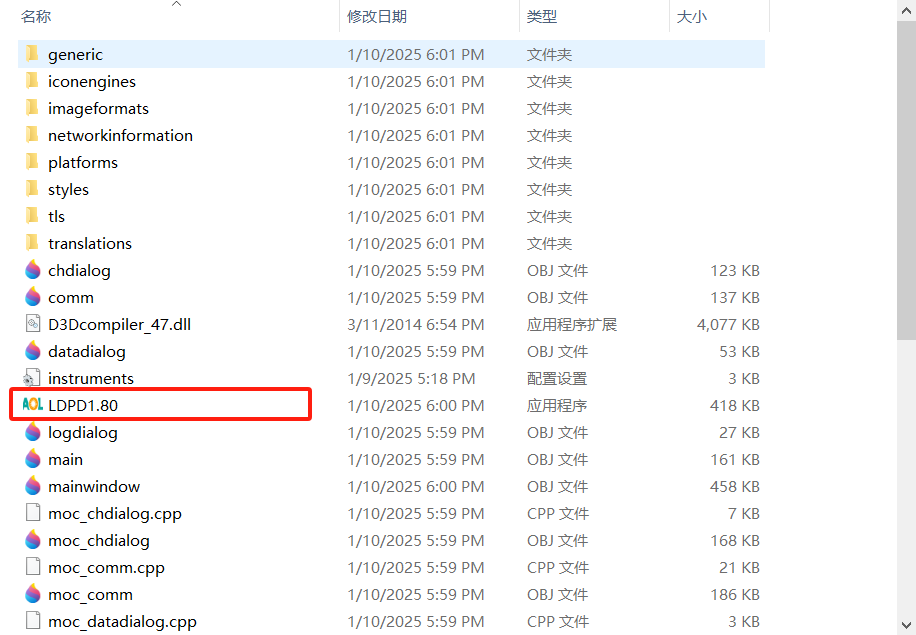The width and height of the screenshot is (916, 635).
Task: Sort by 类型 column header
Action: tap(542, 17)
